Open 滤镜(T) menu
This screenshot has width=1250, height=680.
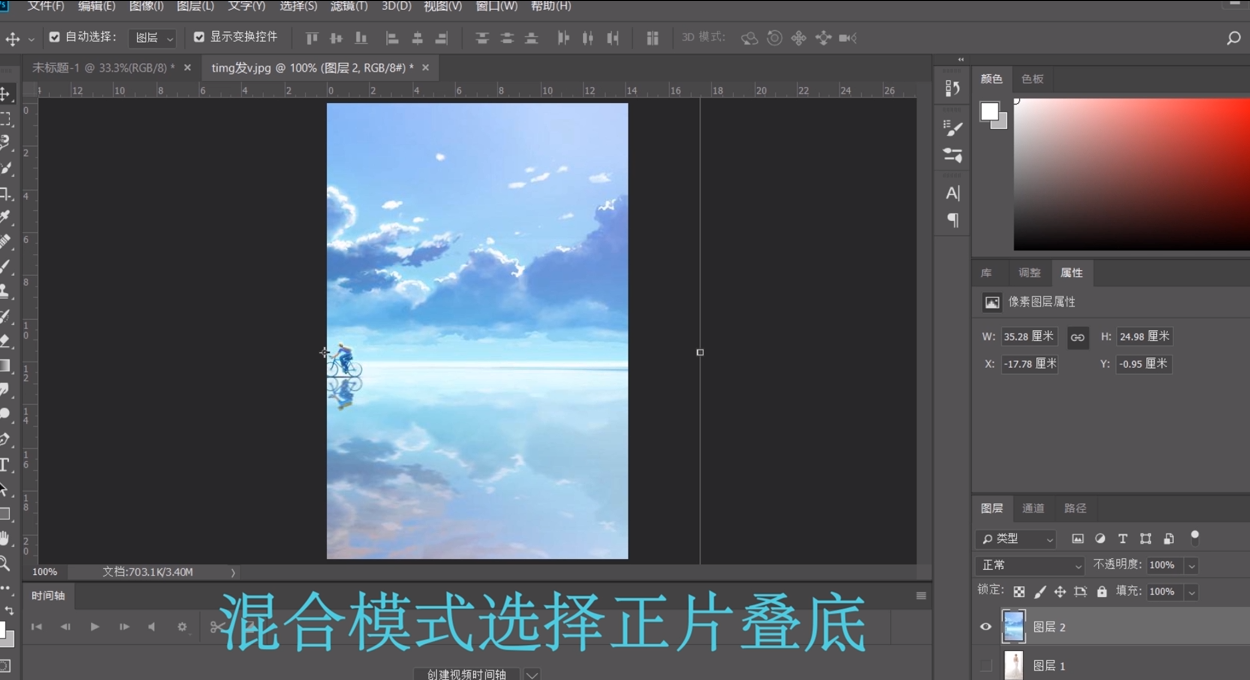click(349, 6)
